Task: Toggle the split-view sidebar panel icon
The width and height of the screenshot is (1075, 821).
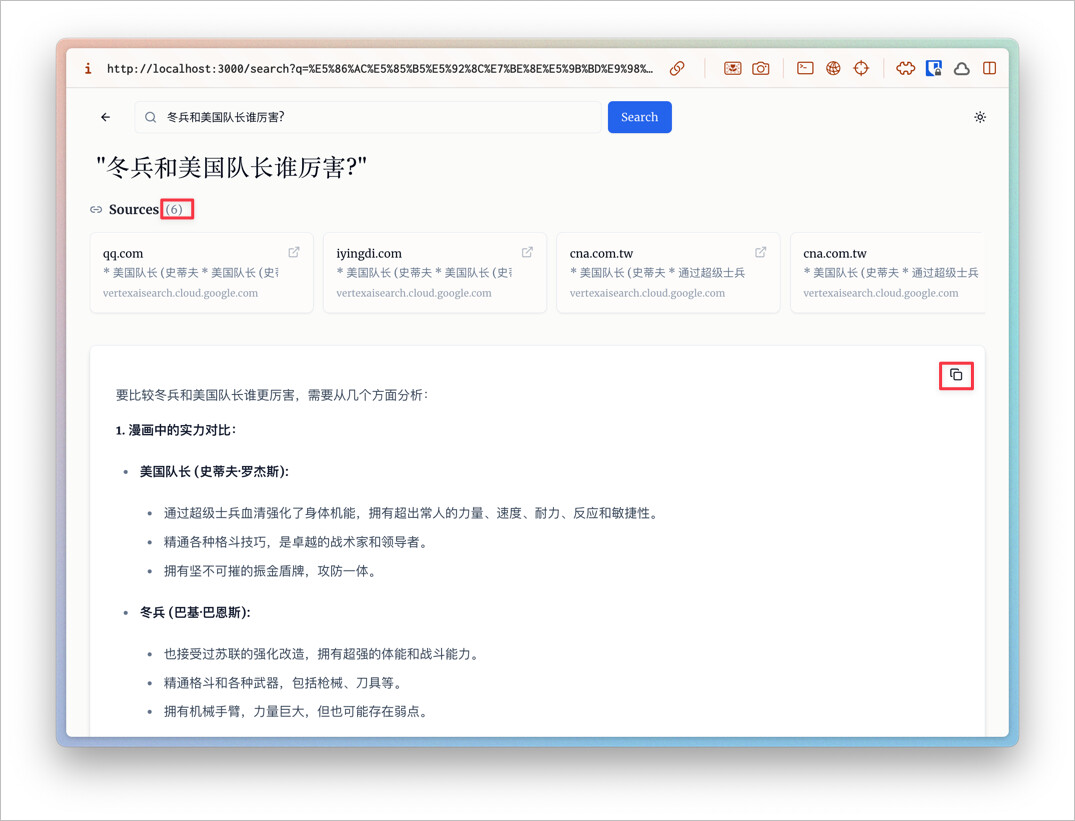Action: [x=989, y=69]
